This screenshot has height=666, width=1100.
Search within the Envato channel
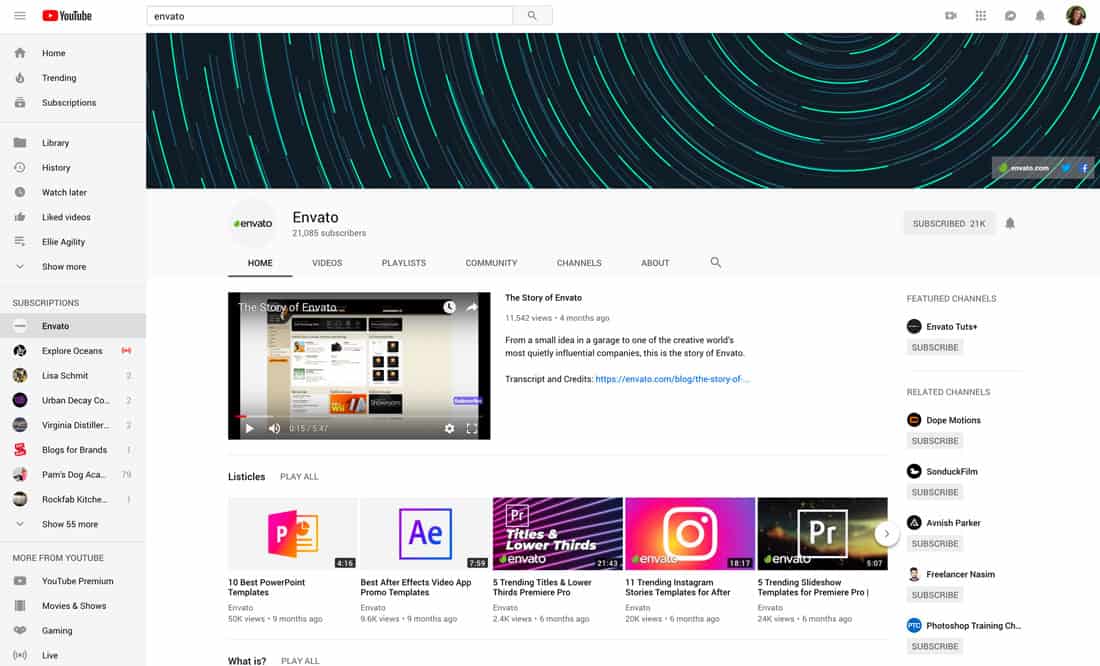pyautogui.click(x=715, y=262)
